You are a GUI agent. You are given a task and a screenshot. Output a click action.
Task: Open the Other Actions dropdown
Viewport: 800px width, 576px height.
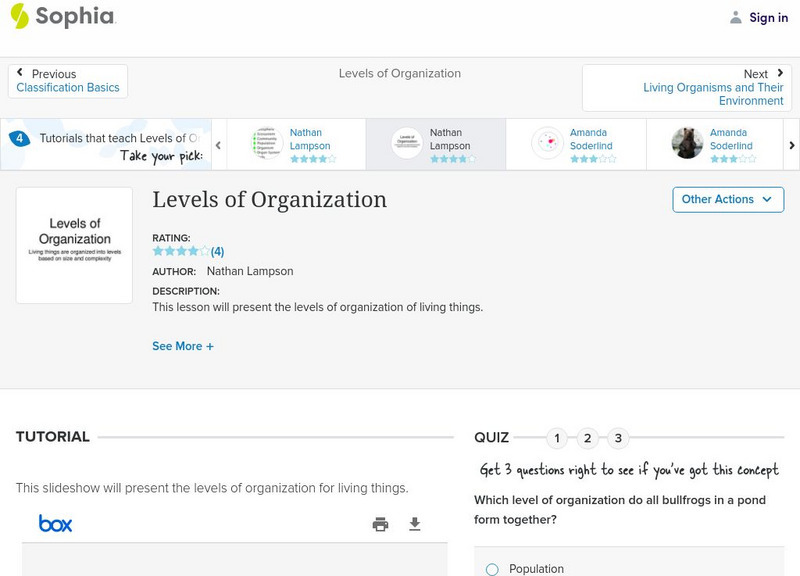[x=727, y=199]
